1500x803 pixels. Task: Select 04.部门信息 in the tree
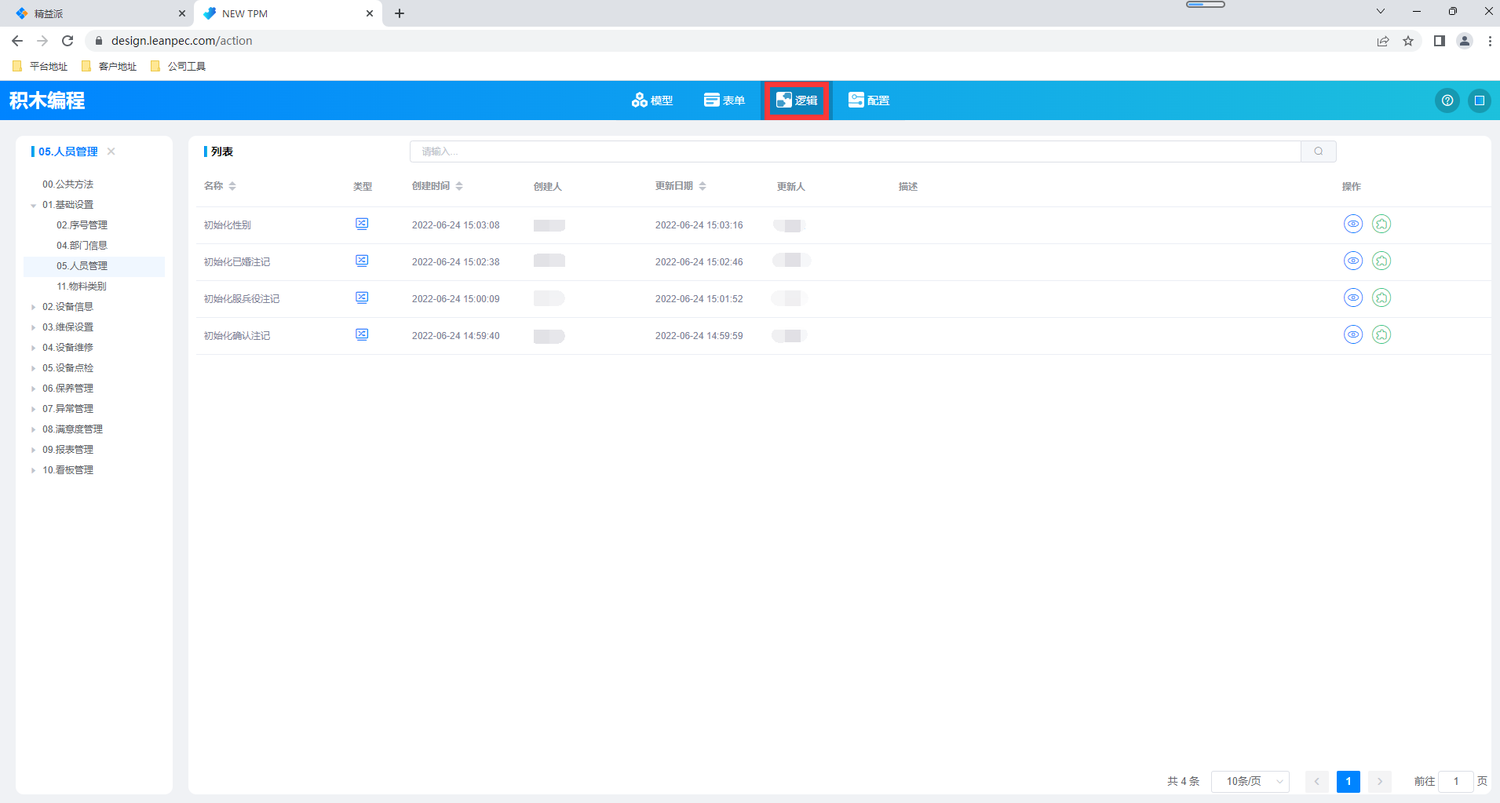click(82, 245)
